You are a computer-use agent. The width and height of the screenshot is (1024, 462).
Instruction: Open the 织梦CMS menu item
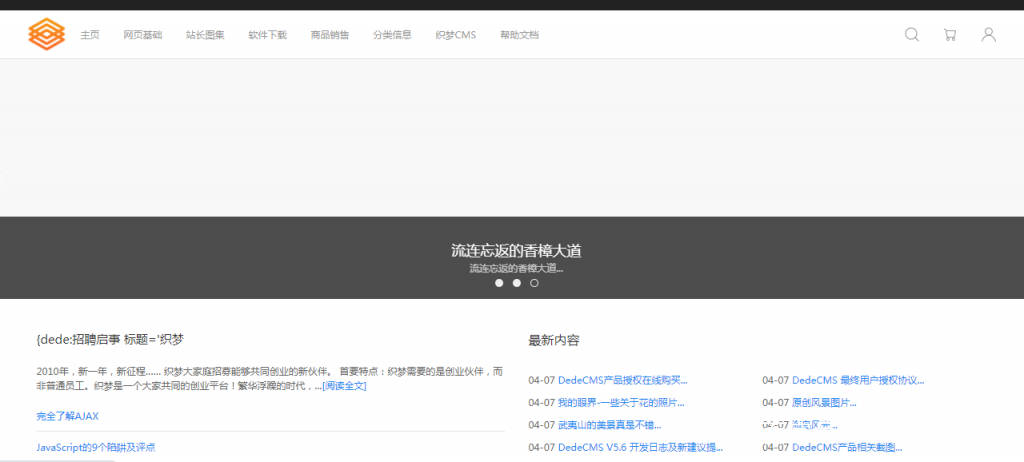pos(456,35)
